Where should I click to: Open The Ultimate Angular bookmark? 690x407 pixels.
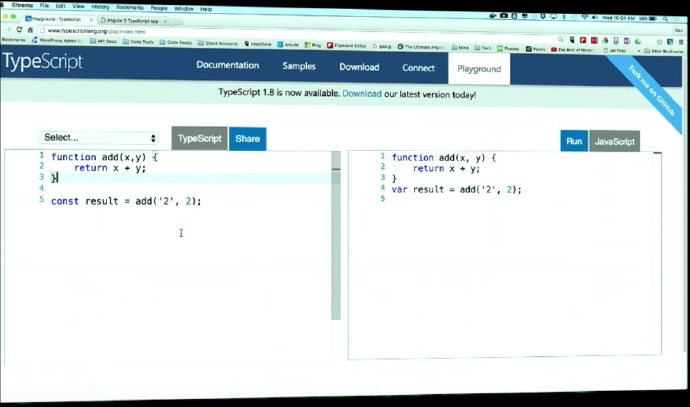coord(421,46)
